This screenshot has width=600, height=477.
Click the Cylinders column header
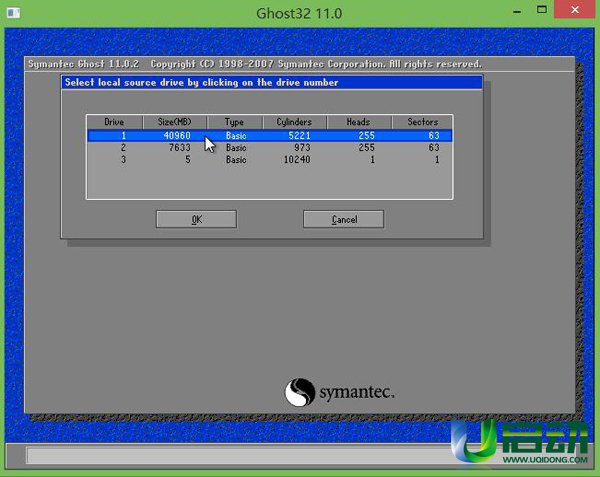coord(295,122)
